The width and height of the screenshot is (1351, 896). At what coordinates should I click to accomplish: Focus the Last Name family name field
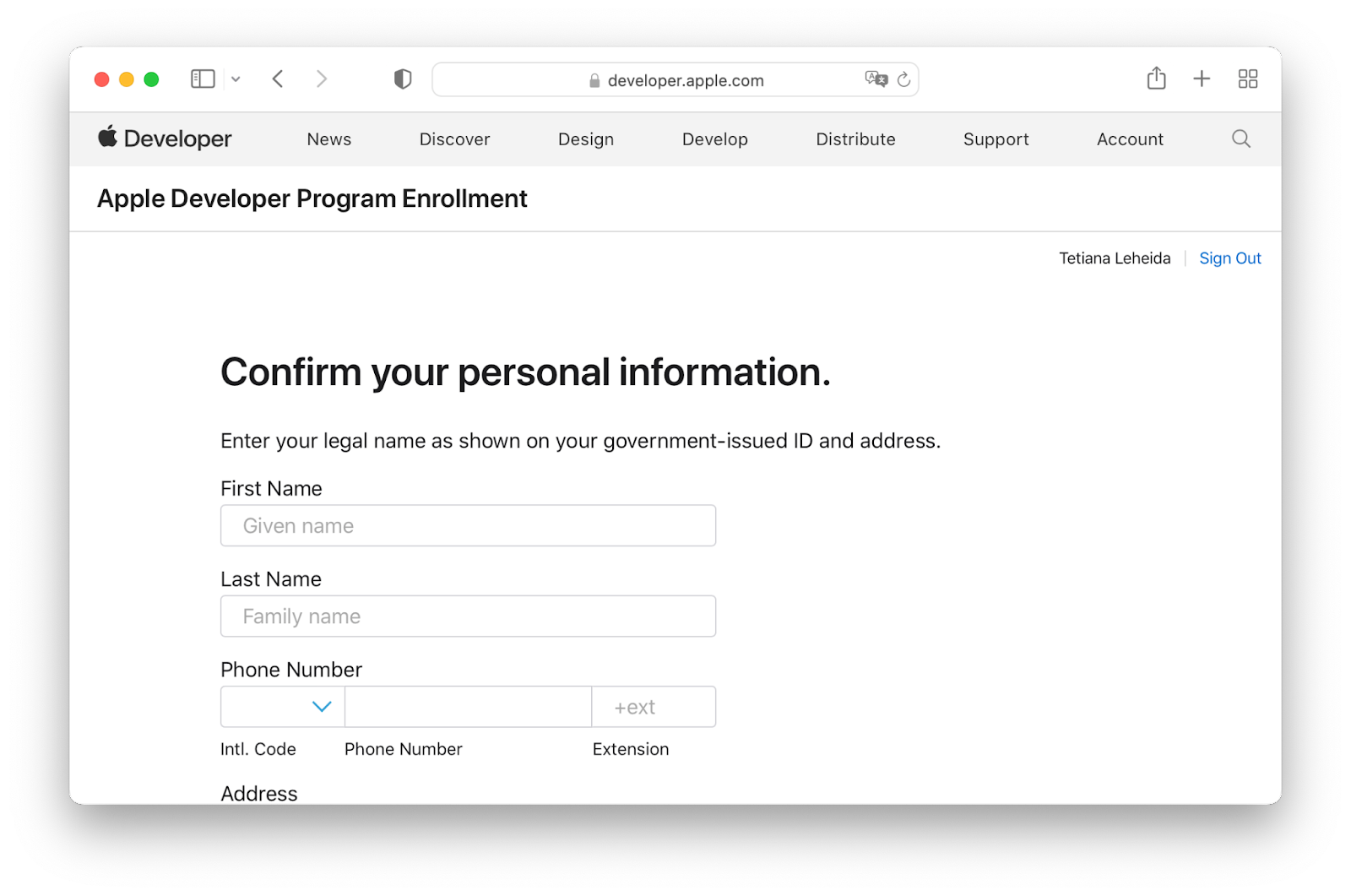(469, 616)
